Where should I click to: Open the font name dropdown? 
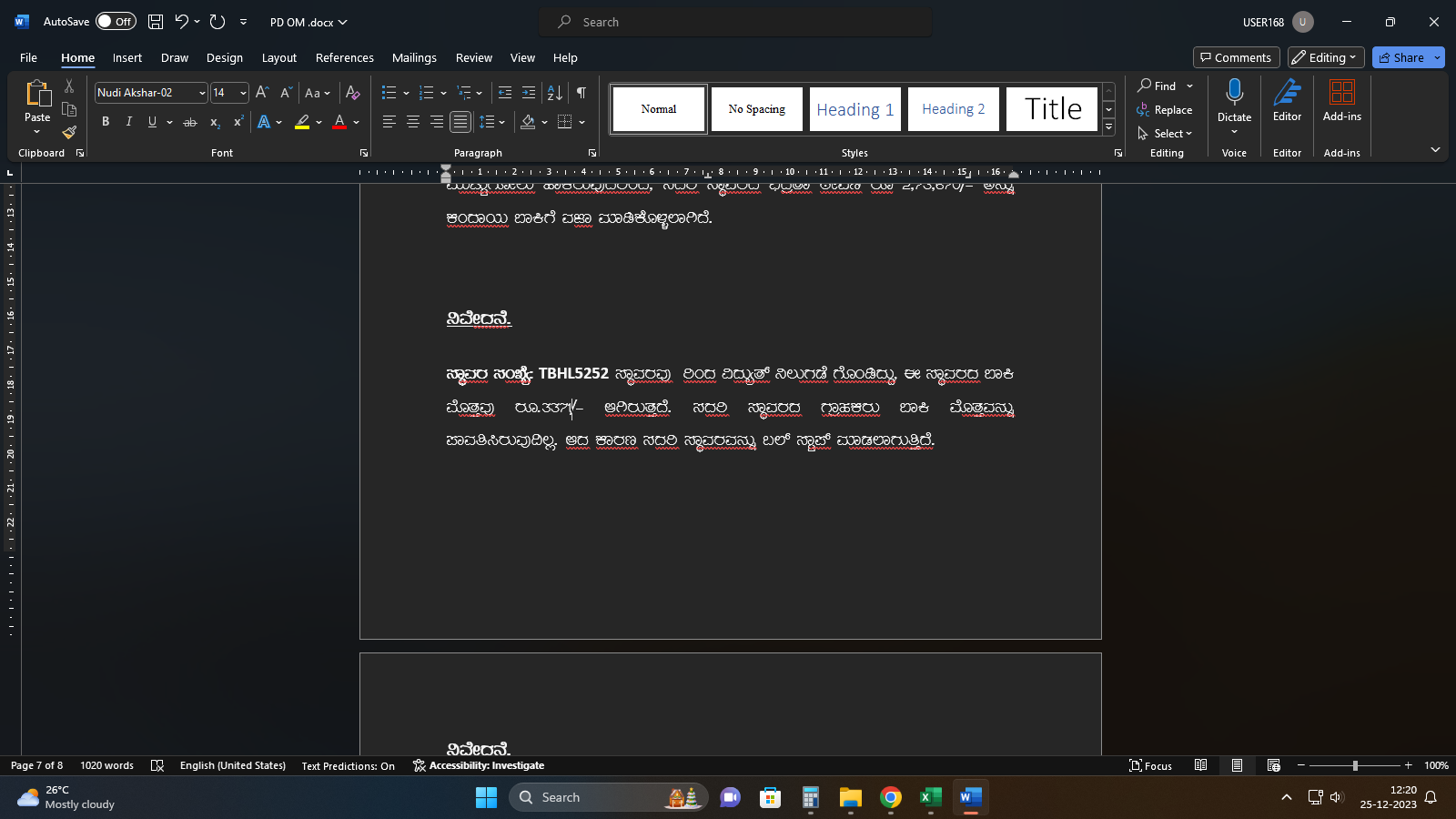[202, 93]
